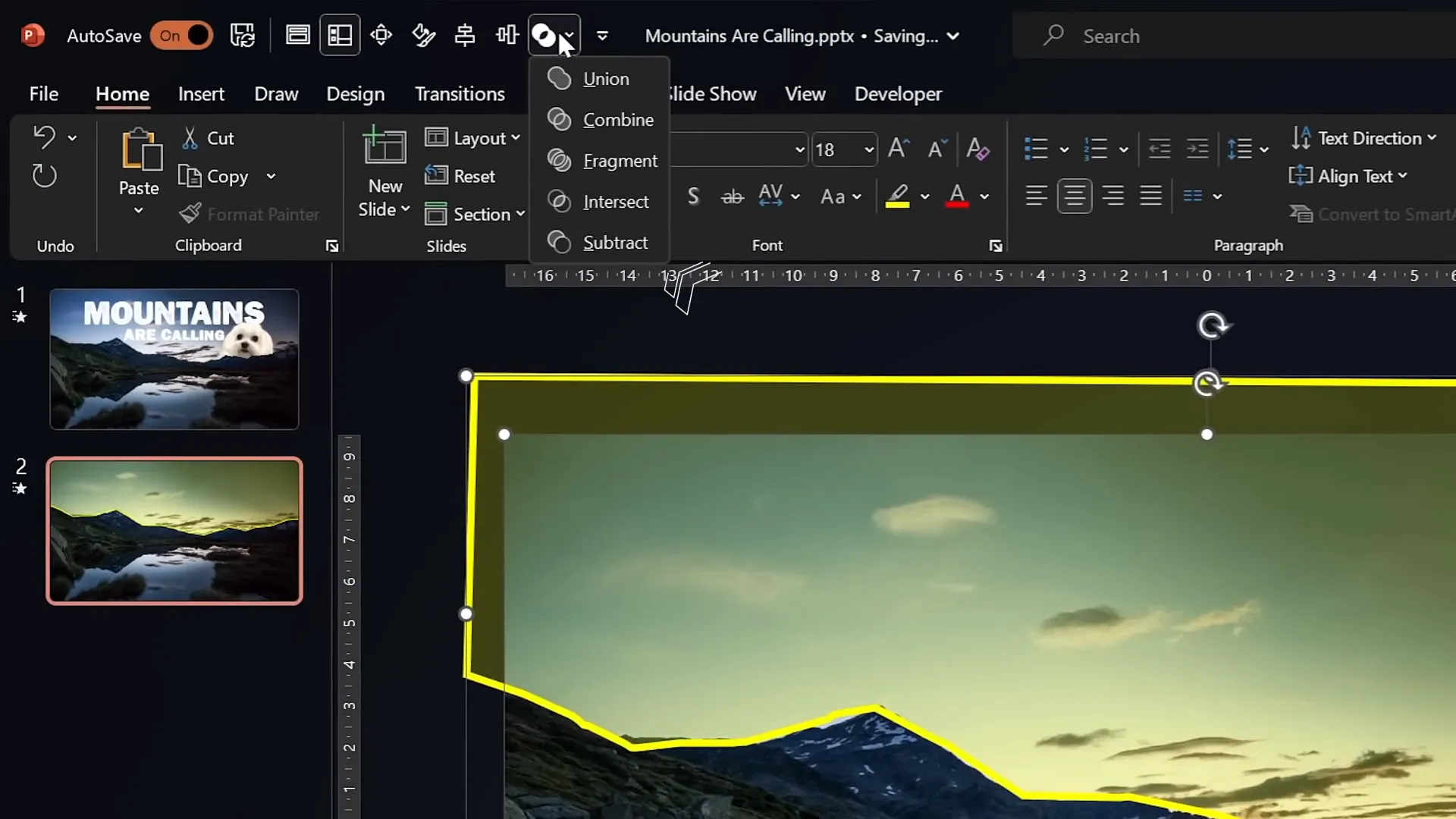Click the Reset slide icon
This screenshot has width=1456, height=819.
pos(437,175)
